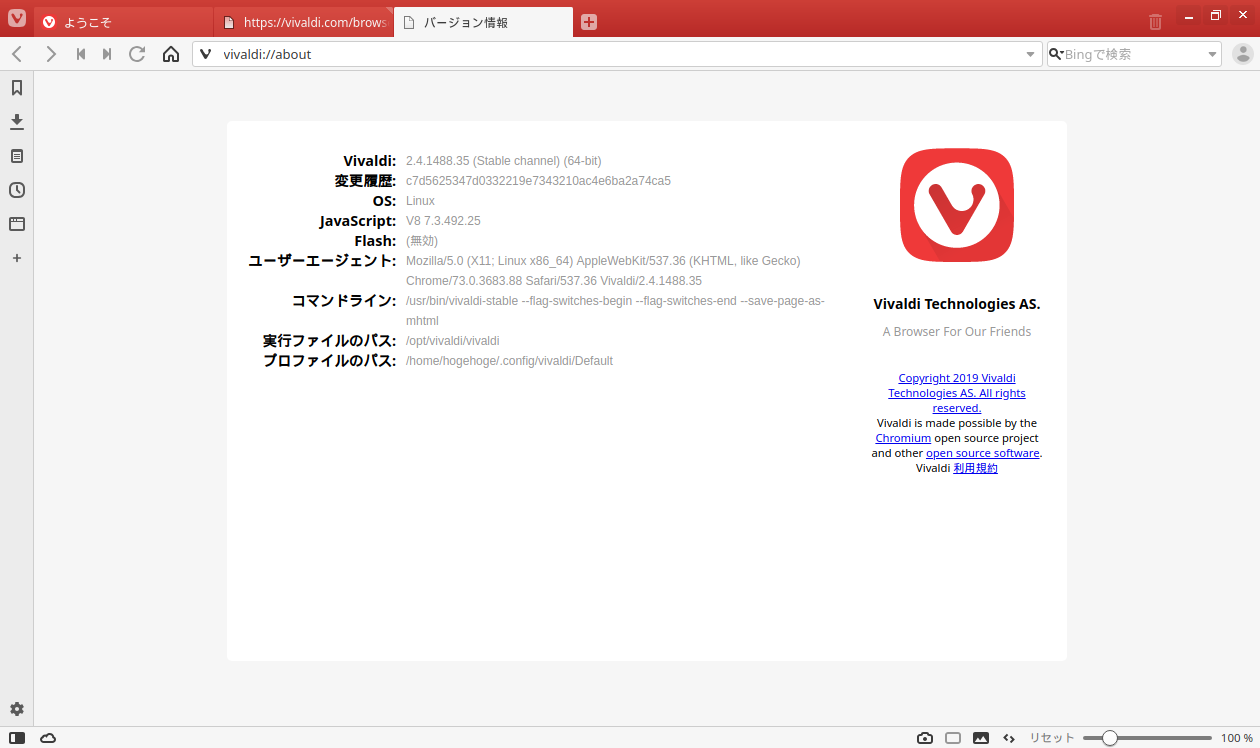This screenshot has height=748, width=1260.
Task: Capture the page with camera icon
Action: click(x=925, y=738)
